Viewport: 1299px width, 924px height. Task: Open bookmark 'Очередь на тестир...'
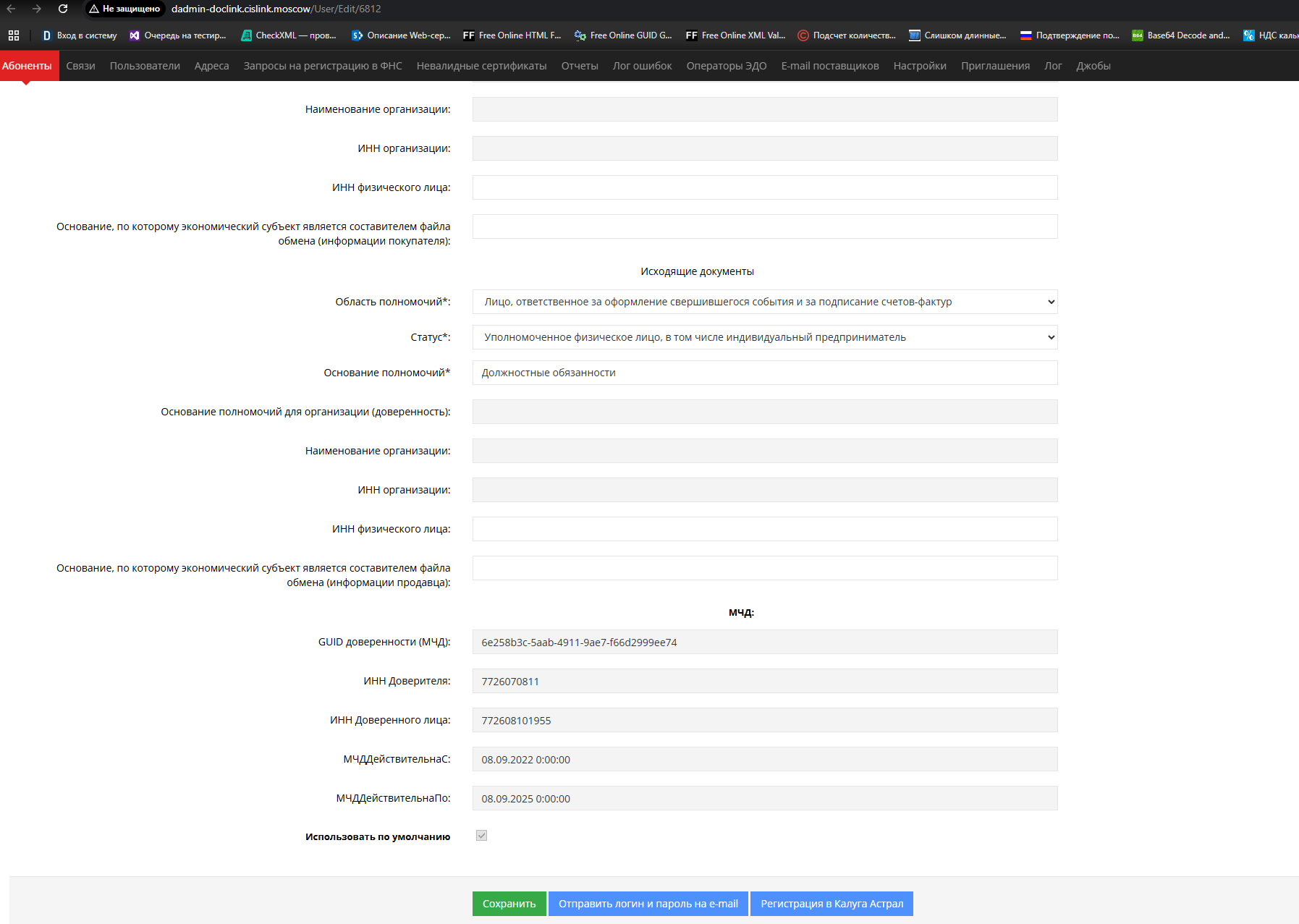(x=178, y=35)
